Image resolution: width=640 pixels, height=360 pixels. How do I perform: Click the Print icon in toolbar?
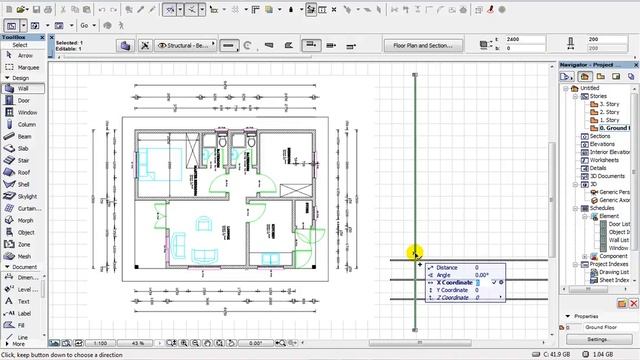coord(48,9)
